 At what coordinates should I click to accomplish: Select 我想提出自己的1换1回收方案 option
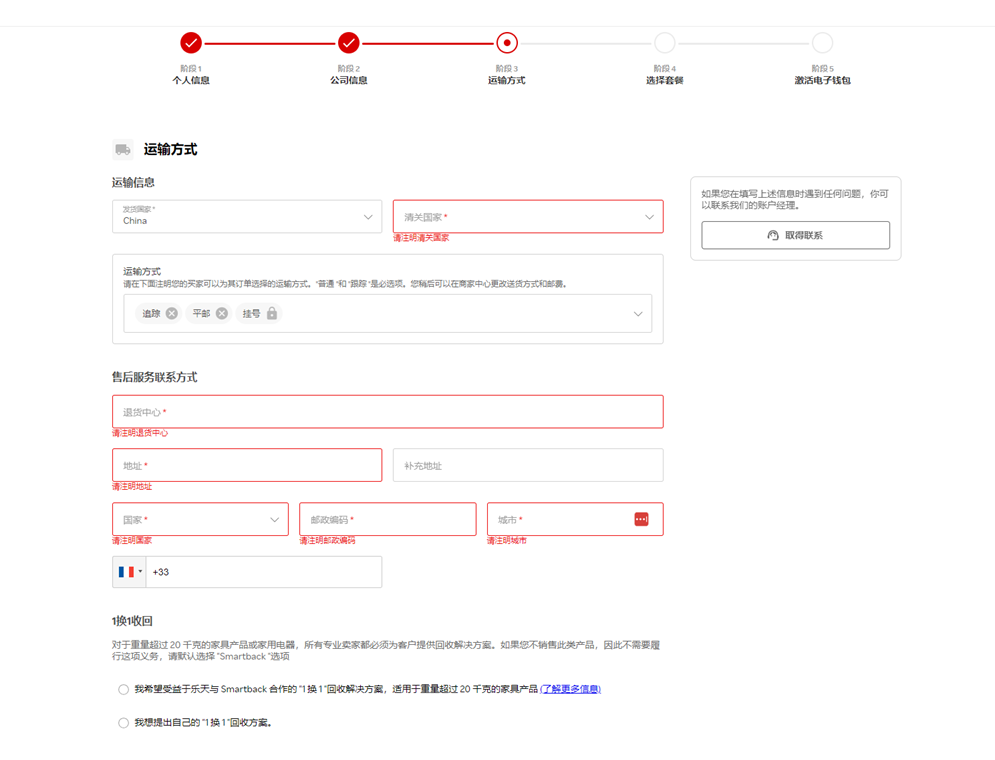point(121,720)
